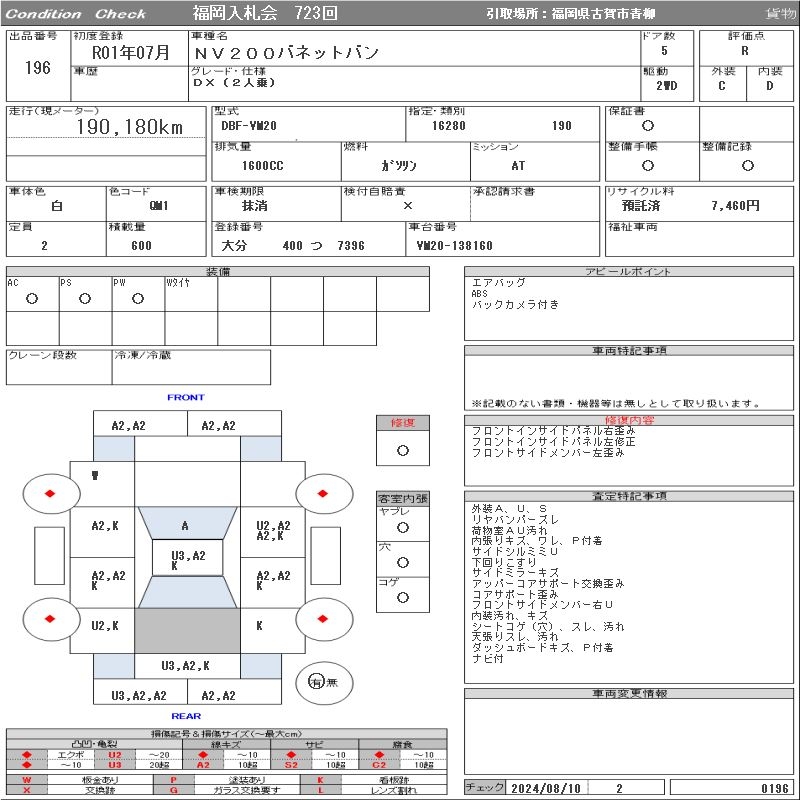This screenshot has height=800, width=800.
Task: Click the displacement 1600CC
Action: (263, 165)
